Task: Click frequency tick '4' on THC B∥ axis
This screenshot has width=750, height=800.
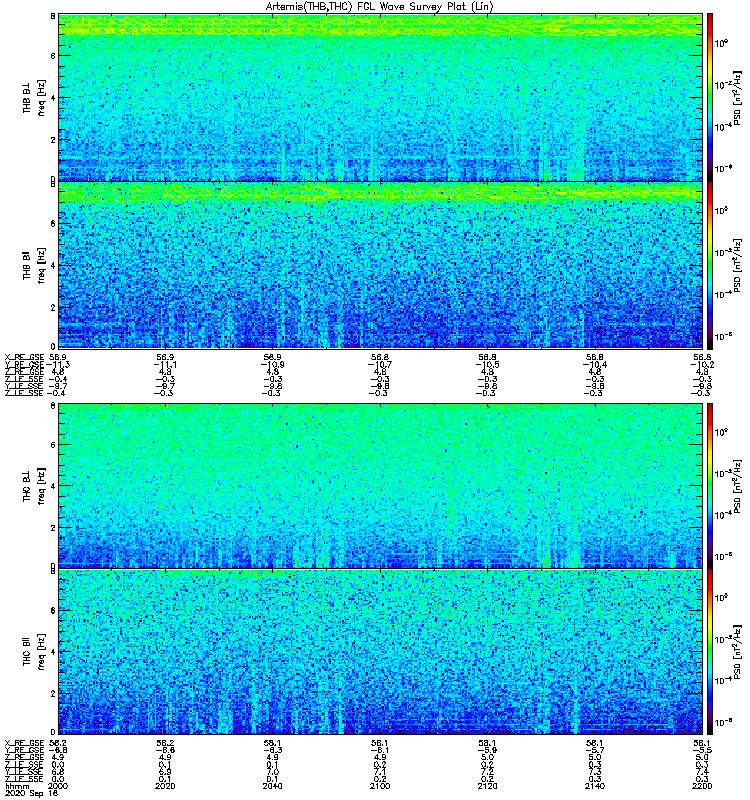Action: [53, 652]
